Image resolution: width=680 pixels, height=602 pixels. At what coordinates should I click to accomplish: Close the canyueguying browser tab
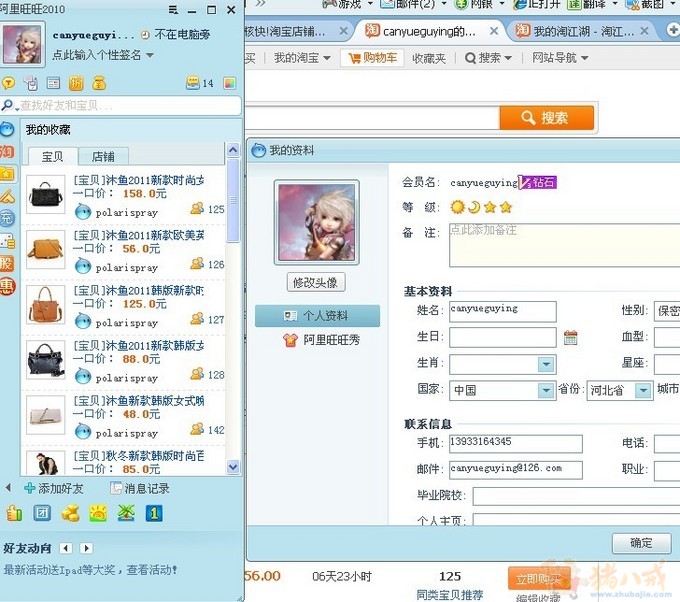(494, 31)
